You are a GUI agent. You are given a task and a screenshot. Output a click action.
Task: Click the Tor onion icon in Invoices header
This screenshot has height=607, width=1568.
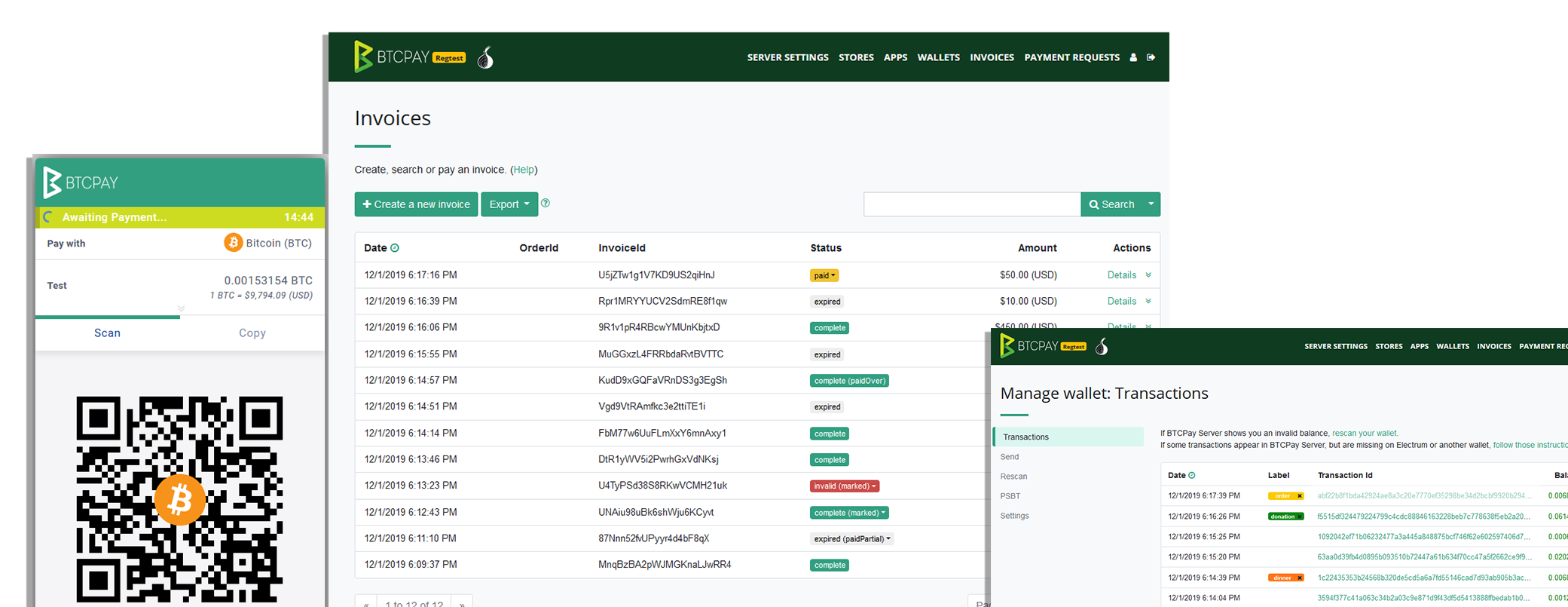pyautogui.click(x=486, y=57)
